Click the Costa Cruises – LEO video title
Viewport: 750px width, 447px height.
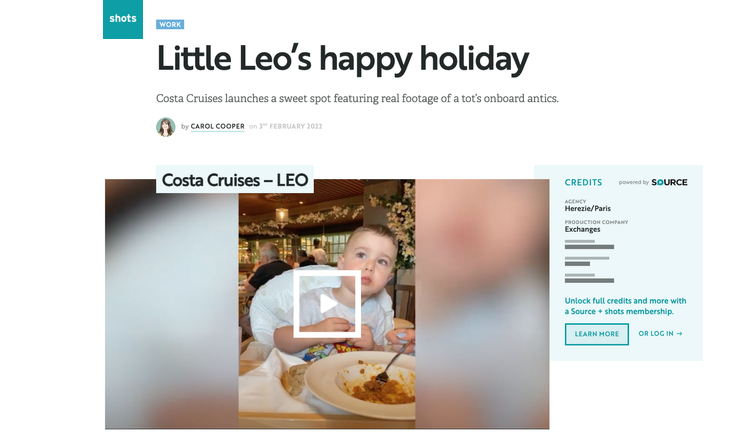point(235,180)
